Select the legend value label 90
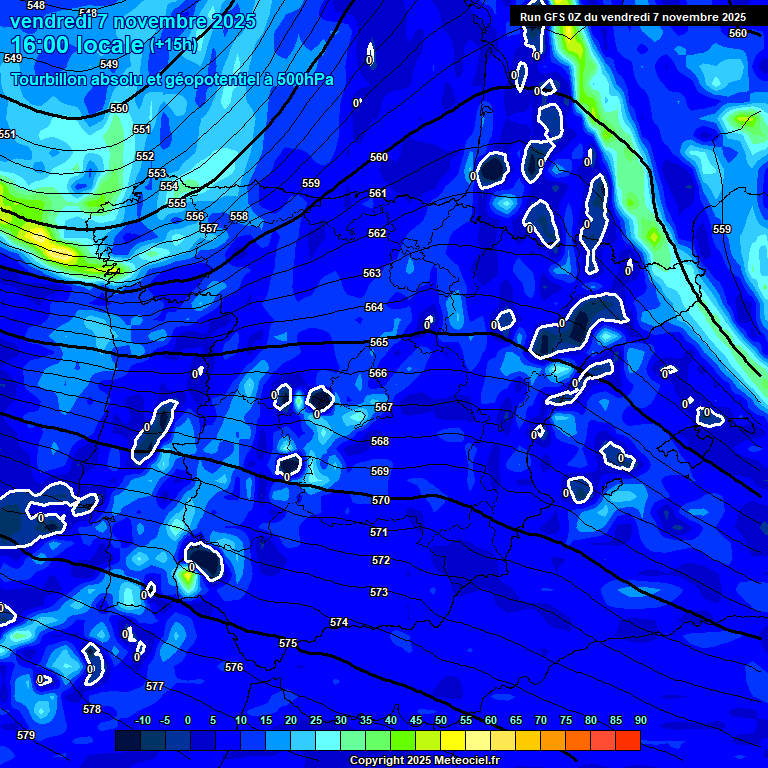The image size is (768, 768). coord(640,720)
